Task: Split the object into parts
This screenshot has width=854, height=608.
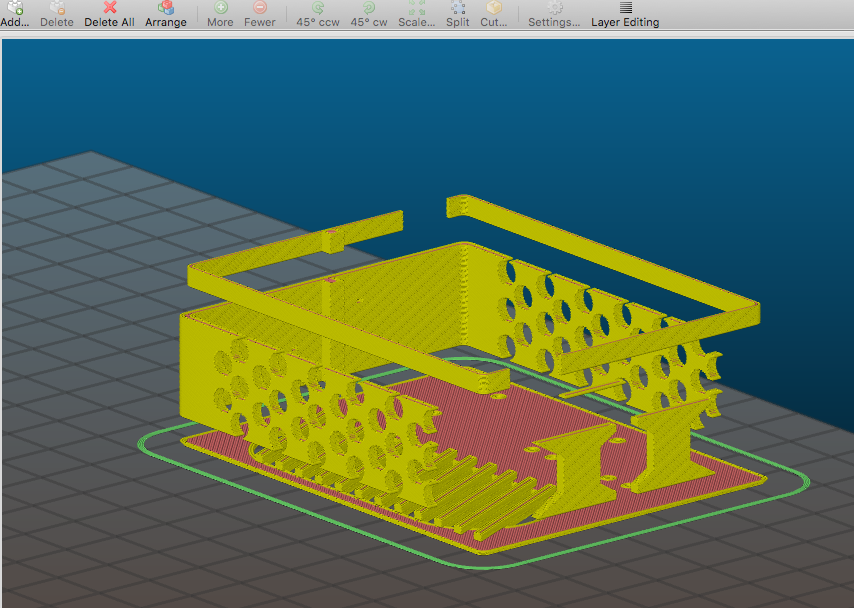Action: tap(458, 14)
